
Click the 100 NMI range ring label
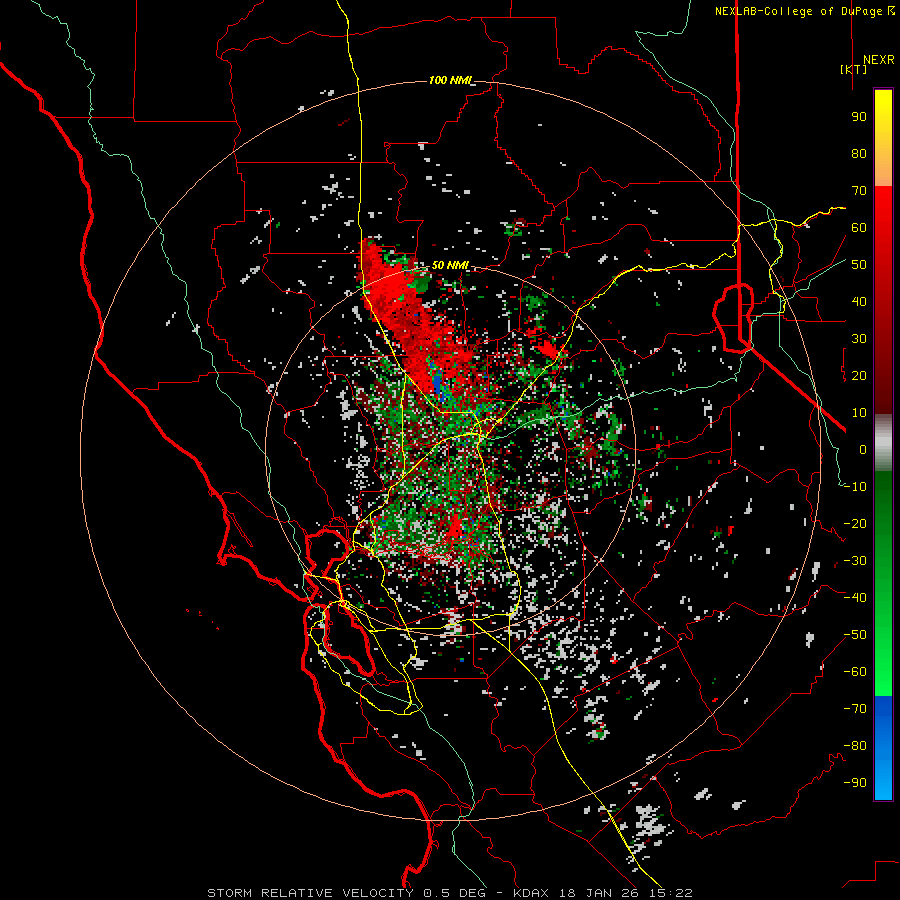(452, 80)
